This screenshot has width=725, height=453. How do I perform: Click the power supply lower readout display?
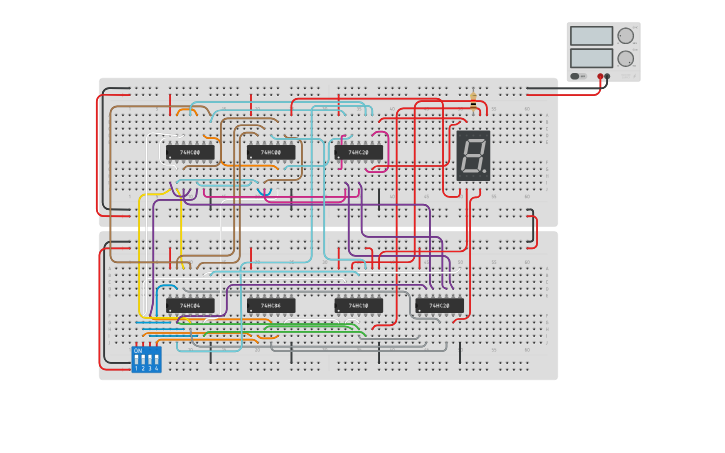tap(591, 59)
